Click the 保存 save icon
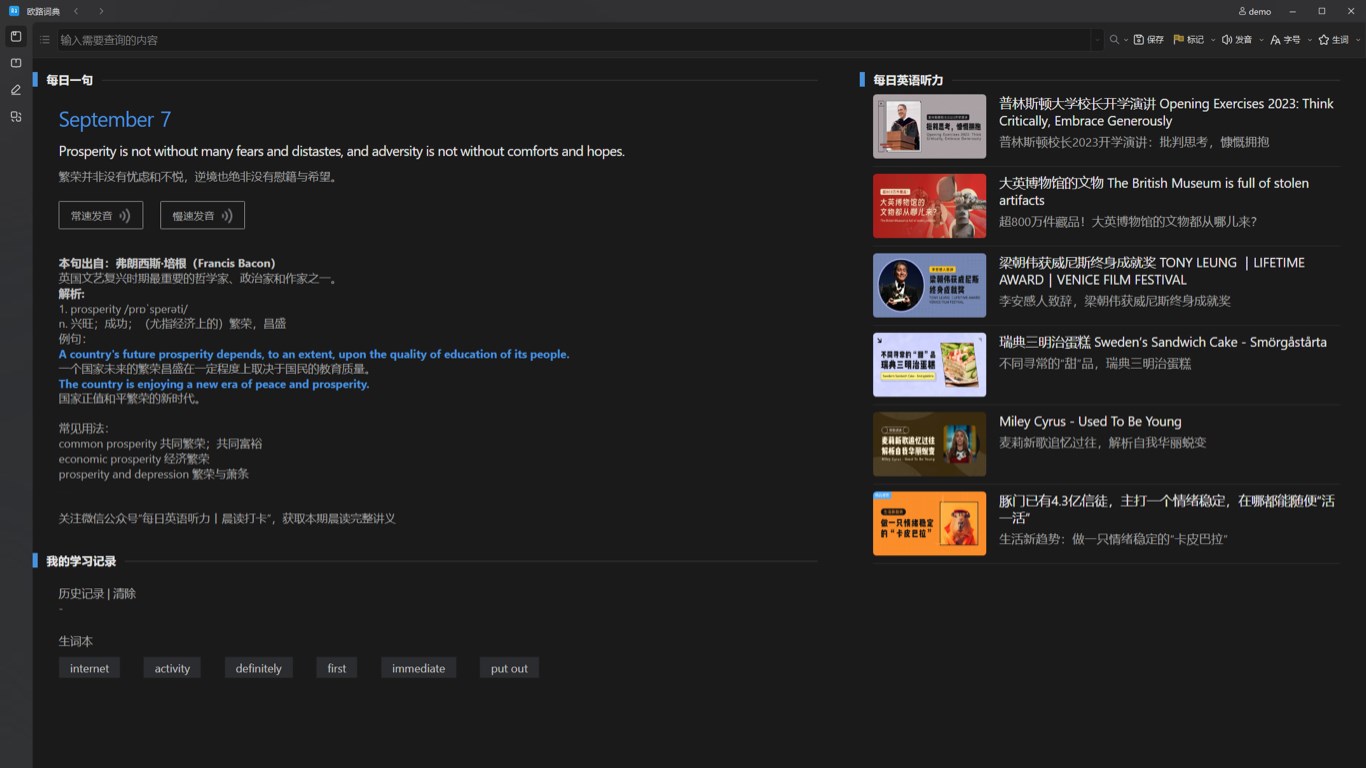 click(1140, 39)
